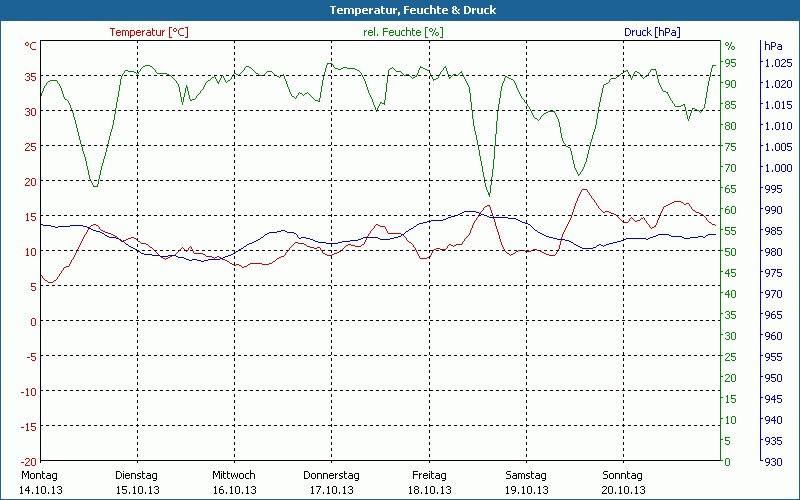Click the blue pressure axis value "1.025"
800x500 pixels.
pos(778,63)
